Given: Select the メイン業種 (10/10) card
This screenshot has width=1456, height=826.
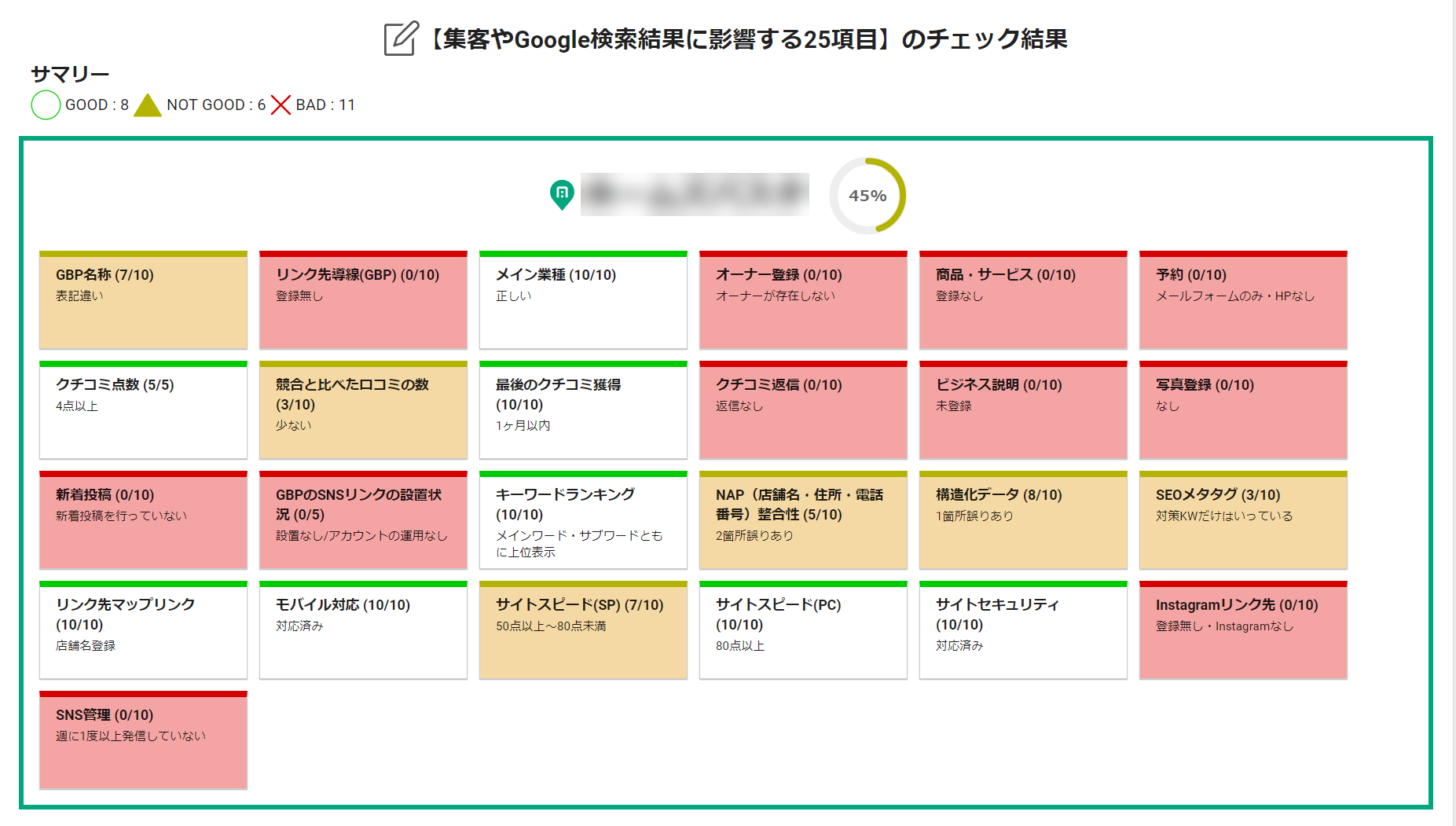Looking at the screenshot, I should click(x=582, y=300).
